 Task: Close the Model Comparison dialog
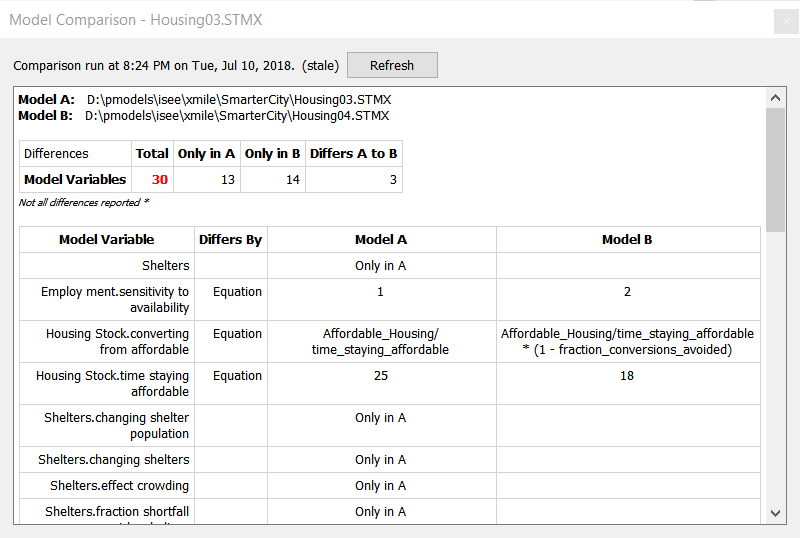[x=786, y=21]
